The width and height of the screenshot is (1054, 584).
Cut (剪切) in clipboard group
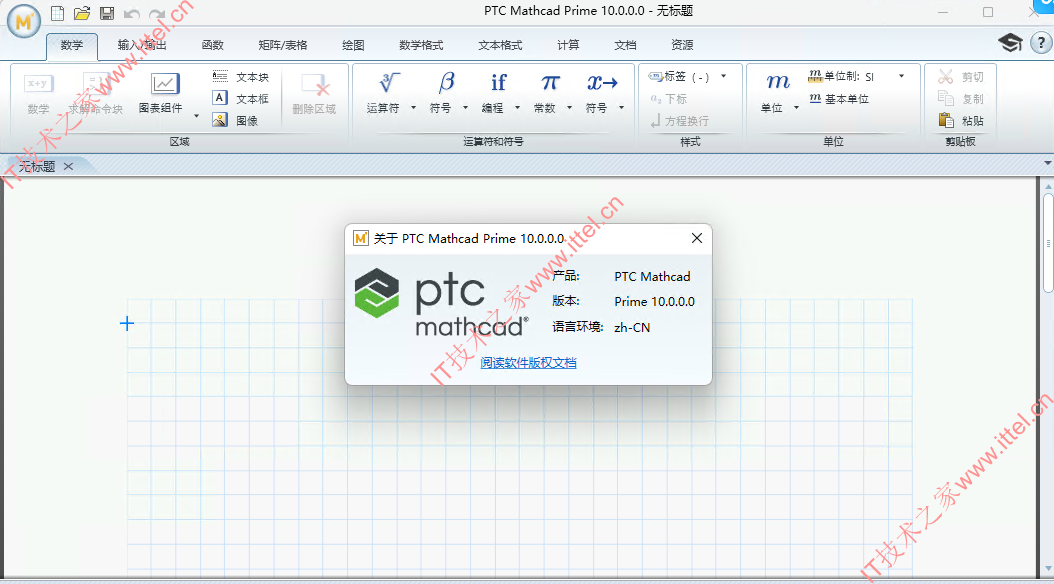(961, 77)
